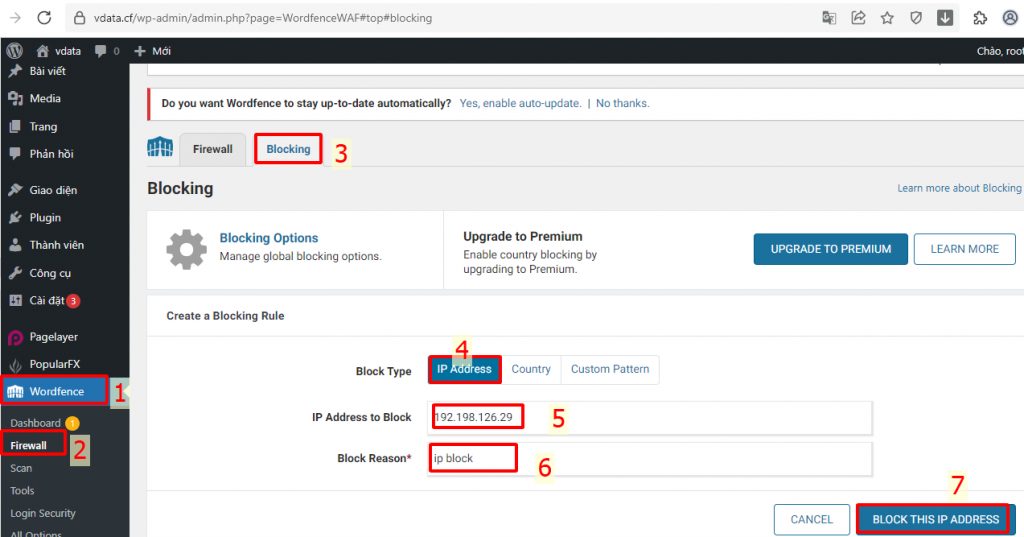Click Yes, enable auto-update link

pyautogui.click(x=520, y=103)
